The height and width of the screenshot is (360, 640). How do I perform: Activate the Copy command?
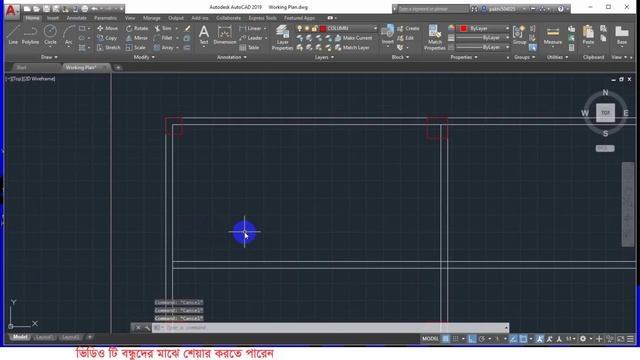pyautogui.click(x=107, y=38)
